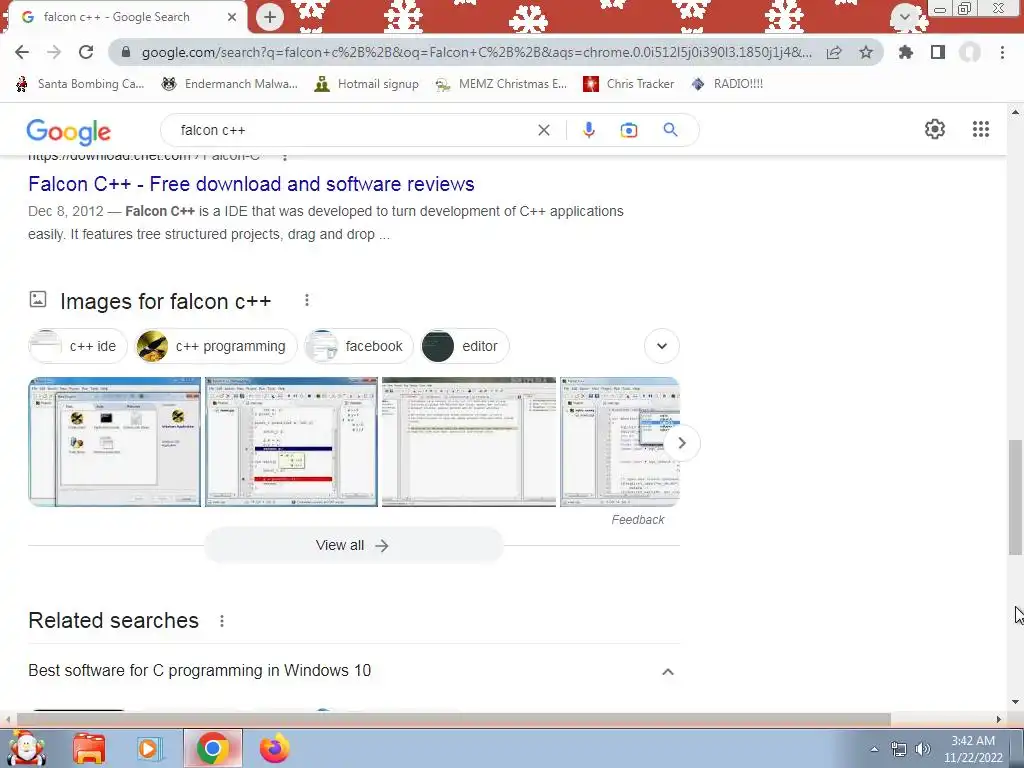This screenshot has width=1024, height=768.
Task: Click View all images button
Action: point(353,545)
